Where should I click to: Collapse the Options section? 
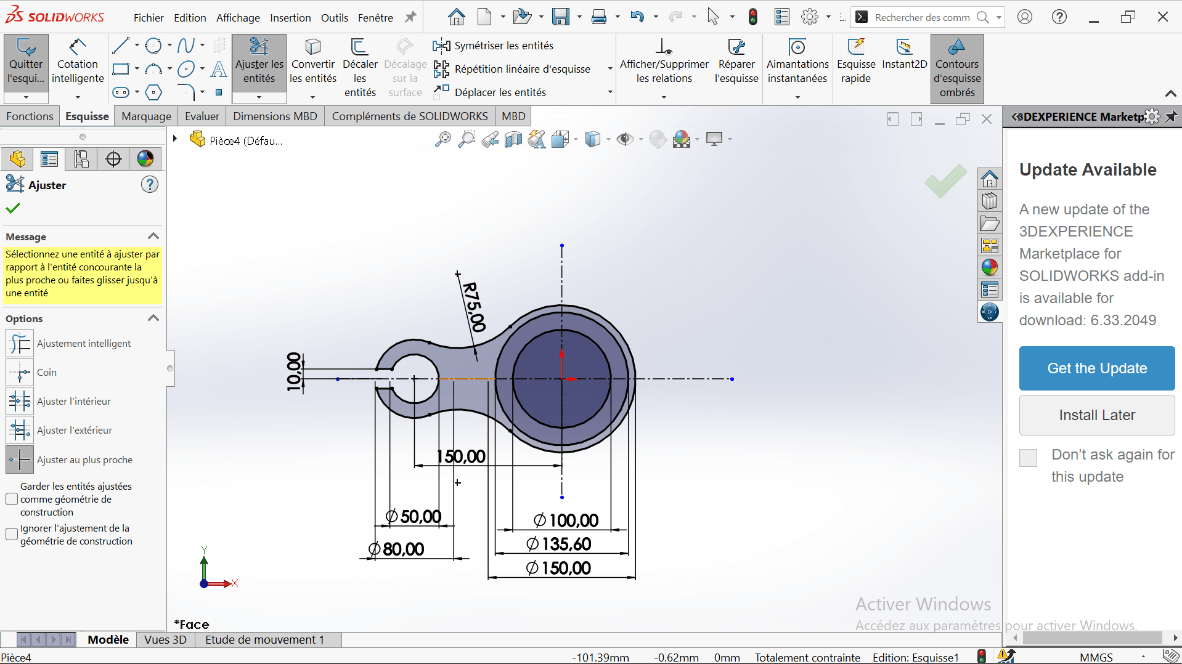pos(153,318)
